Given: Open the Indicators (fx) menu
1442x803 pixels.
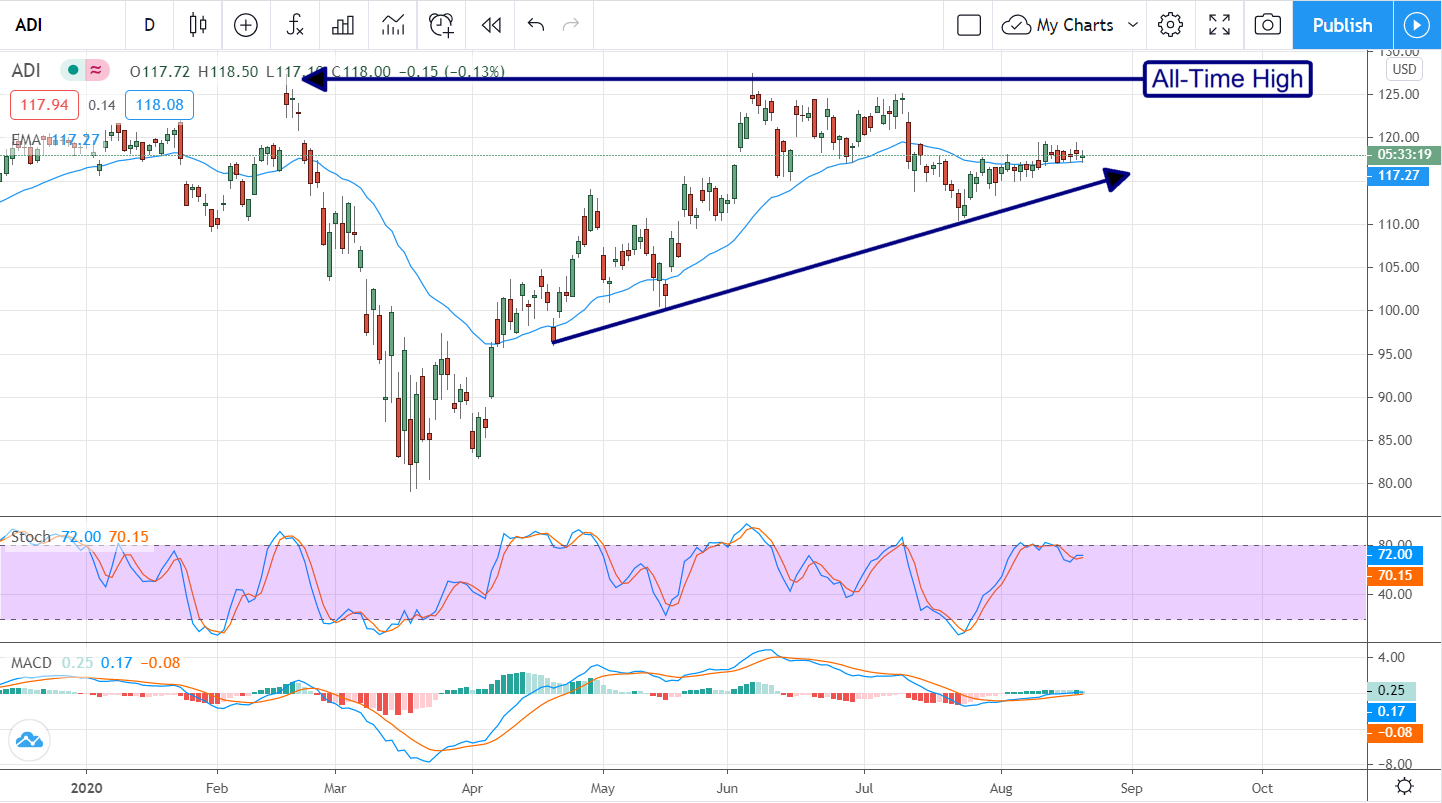Looking at the screenshot, I should pyautogui.click(x=295, y=25).
